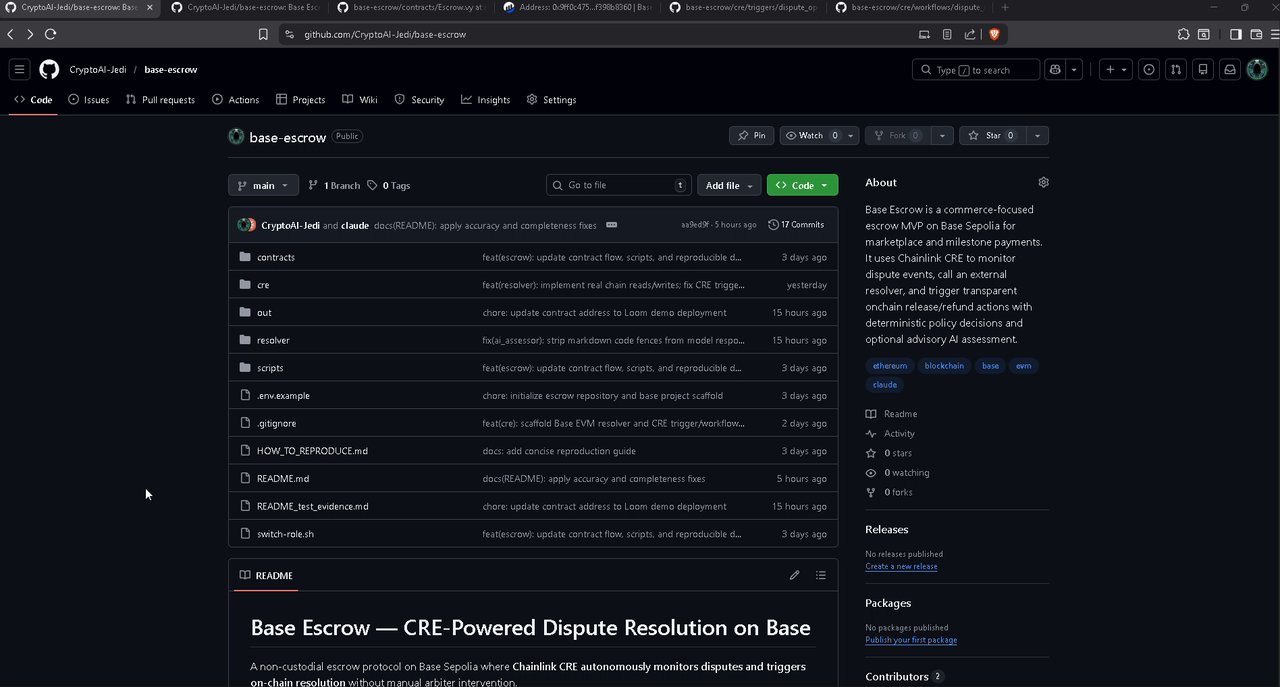Edit README with the pencil icon
This screenshot has height=687, width=1280.
[x=794, y=575]
